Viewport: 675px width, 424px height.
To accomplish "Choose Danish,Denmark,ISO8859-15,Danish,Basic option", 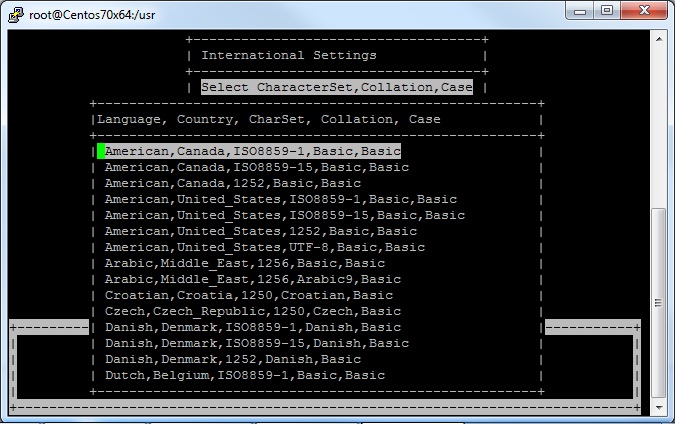I will [x=256, y=344].
